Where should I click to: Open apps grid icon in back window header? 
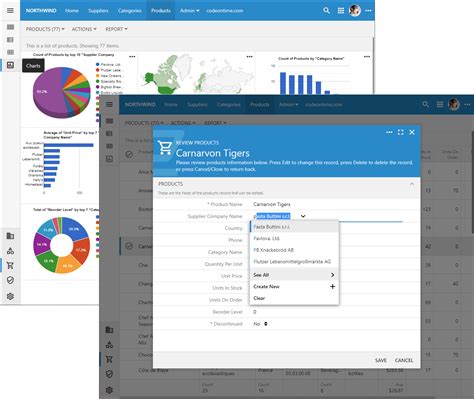click(x=341, y=11)
